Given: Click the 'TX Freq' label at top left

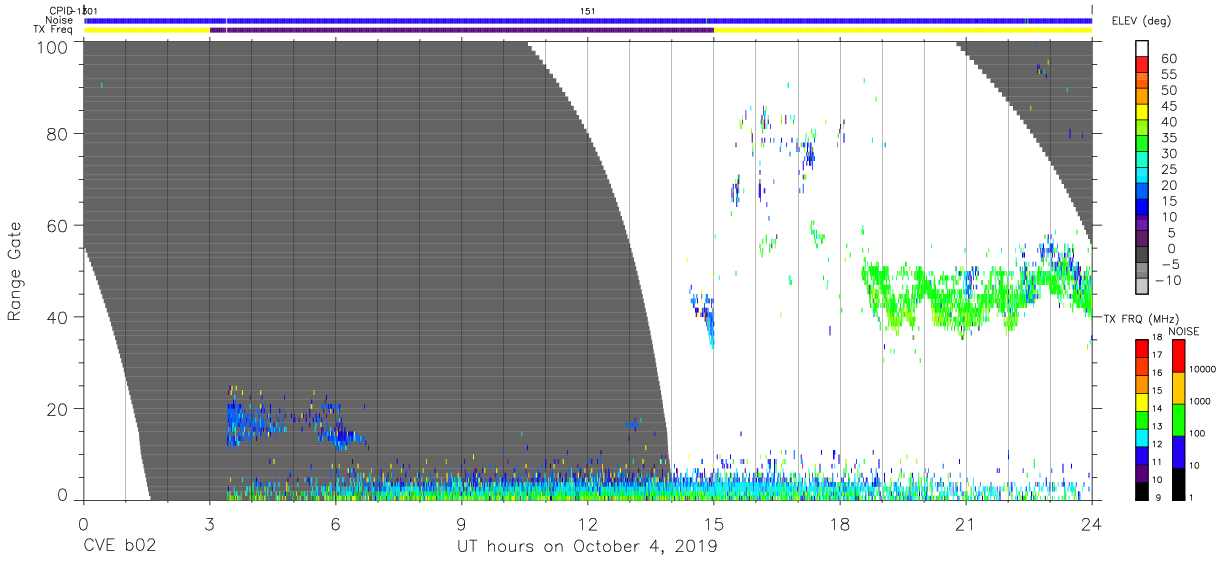Looking at the screenshot, I should (54, 30).
